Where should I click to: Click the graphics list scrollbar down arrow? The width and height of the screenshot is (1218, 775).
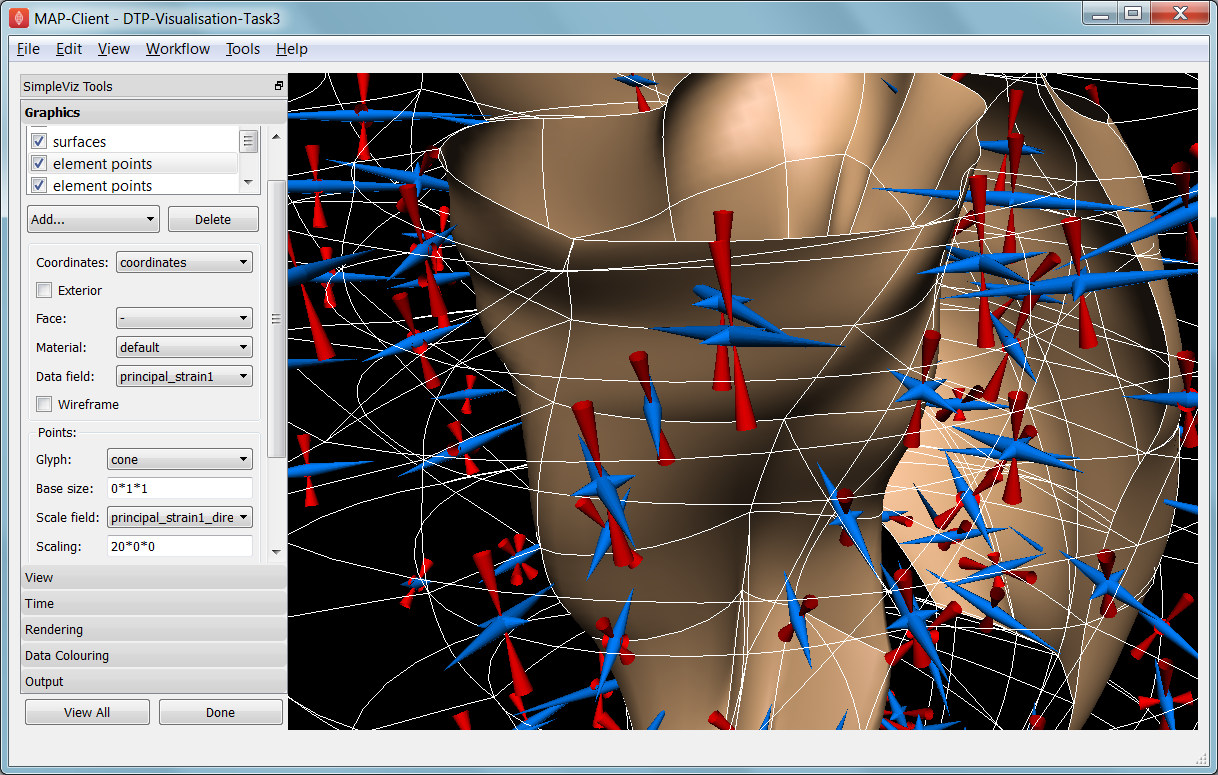(249, 184)
